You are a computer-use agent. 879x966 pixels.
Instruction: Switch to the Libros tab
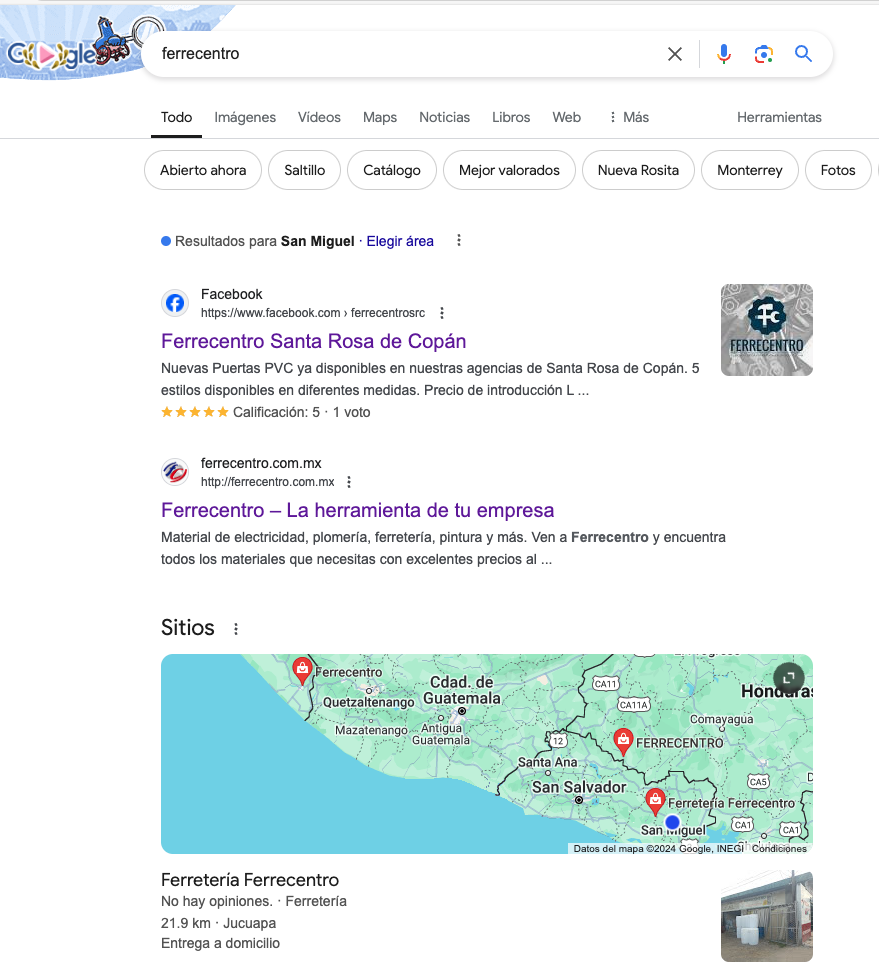(511, 117)
